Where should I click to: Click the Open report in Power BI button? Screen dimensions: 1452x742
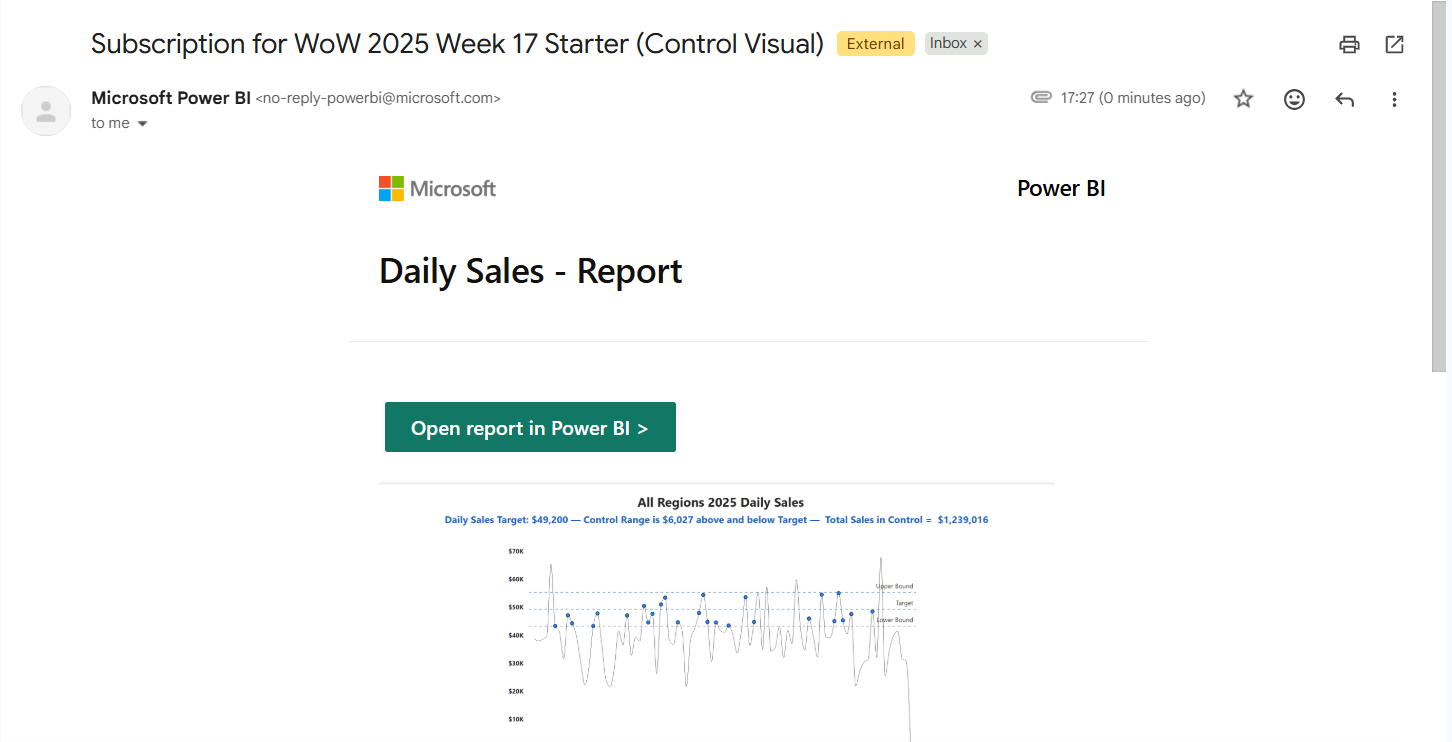click(530, 427)
